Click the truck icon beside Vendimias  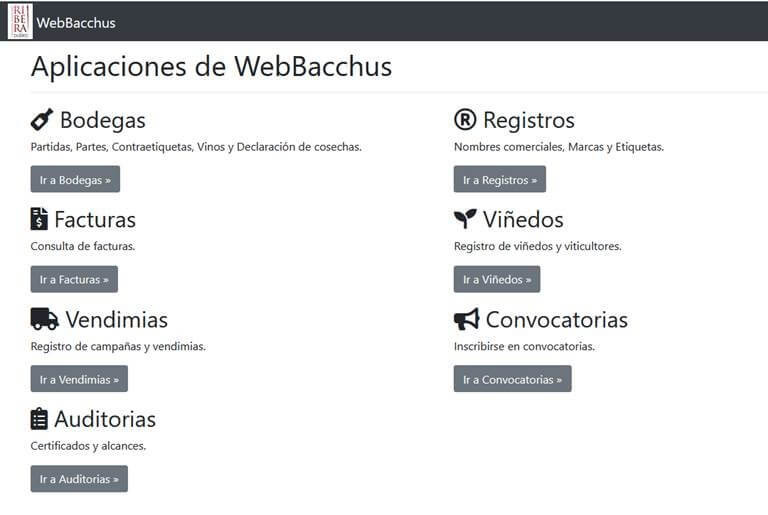coord(45,319)
